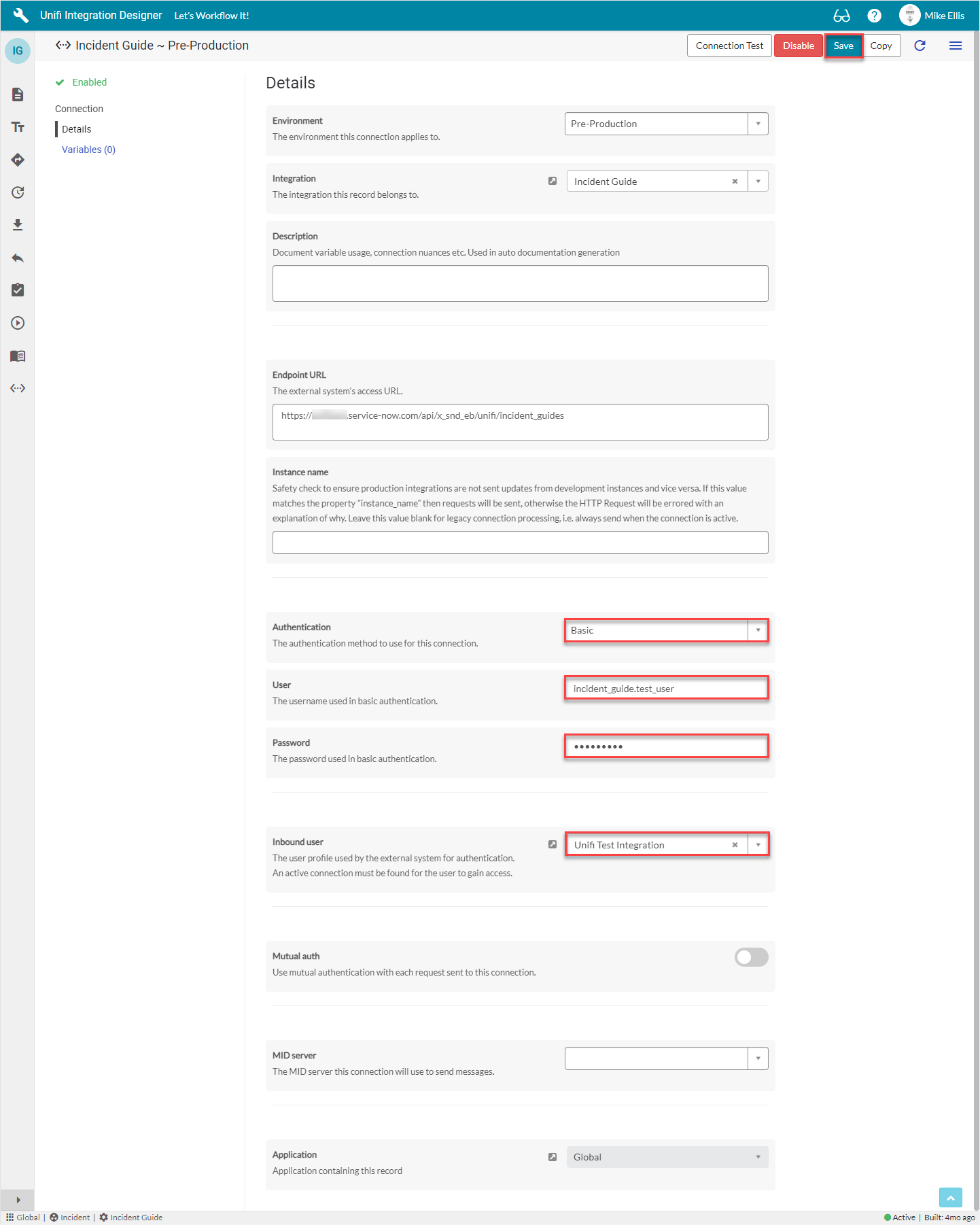Open Variables (0) in left navigation
980x1225 pixels.
pyautogui.click(x=88, y=150)
